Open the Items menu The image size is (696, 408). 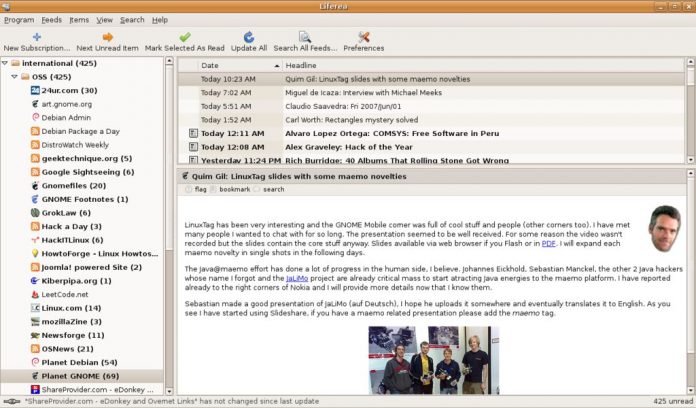[x=79, y=20]
